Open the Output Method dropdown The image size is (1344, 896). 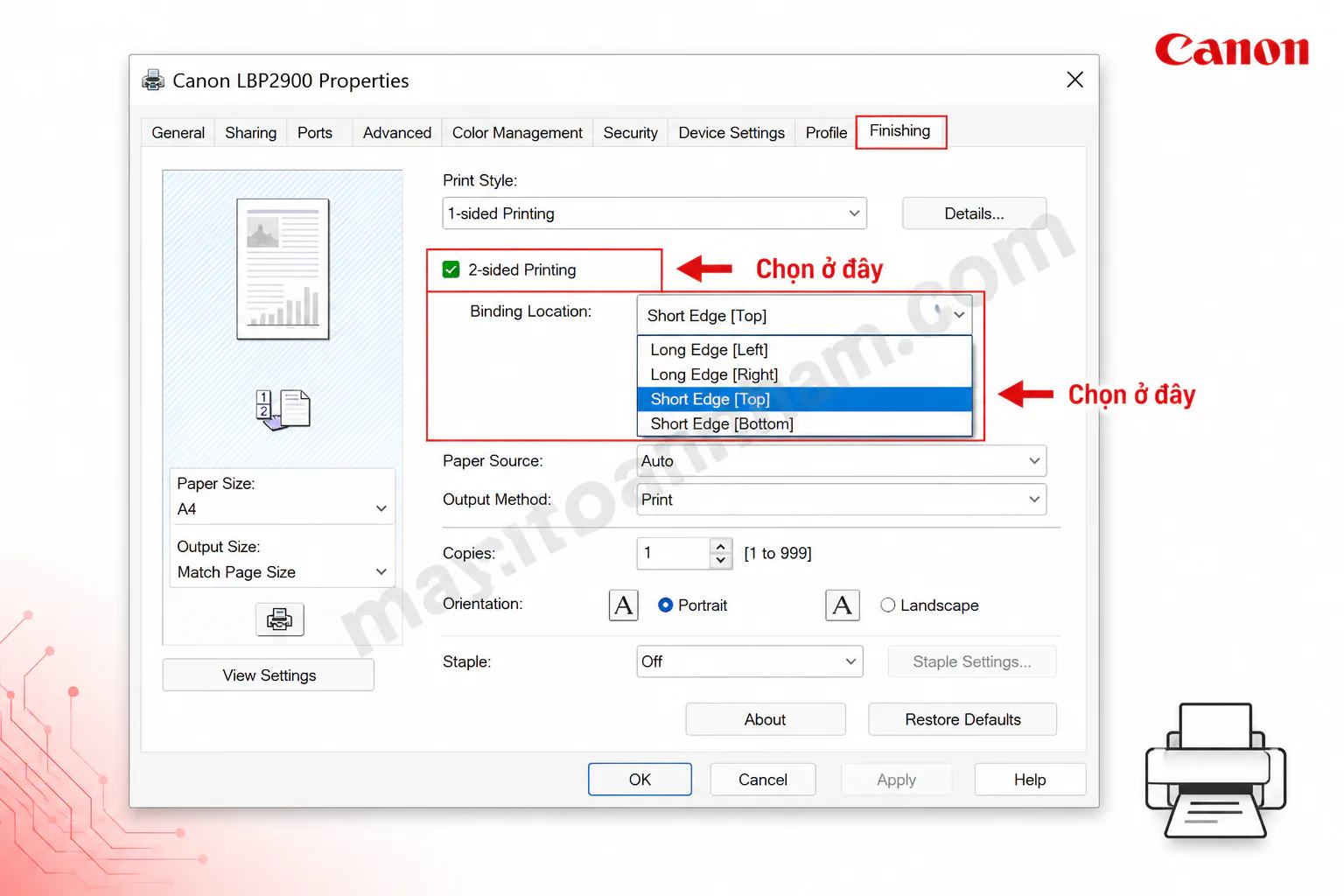(x=842, y=500)
